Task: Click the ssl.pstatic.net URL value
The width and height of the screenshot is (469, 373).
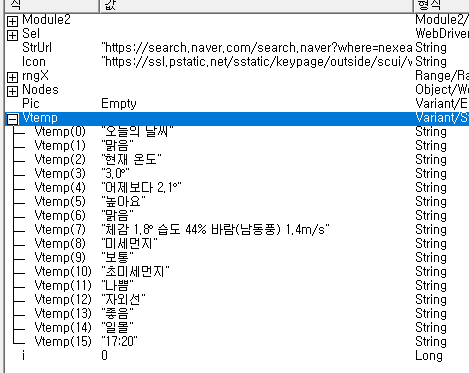Action: (257, 62)
